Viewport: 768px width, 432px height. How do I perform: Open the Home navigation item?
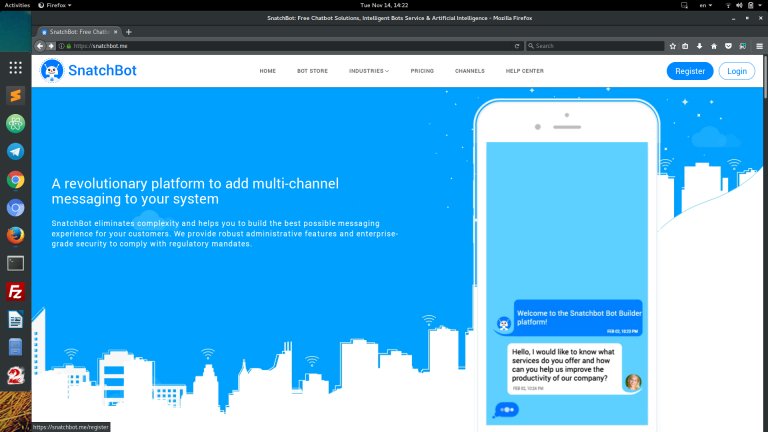pos(267,71)
